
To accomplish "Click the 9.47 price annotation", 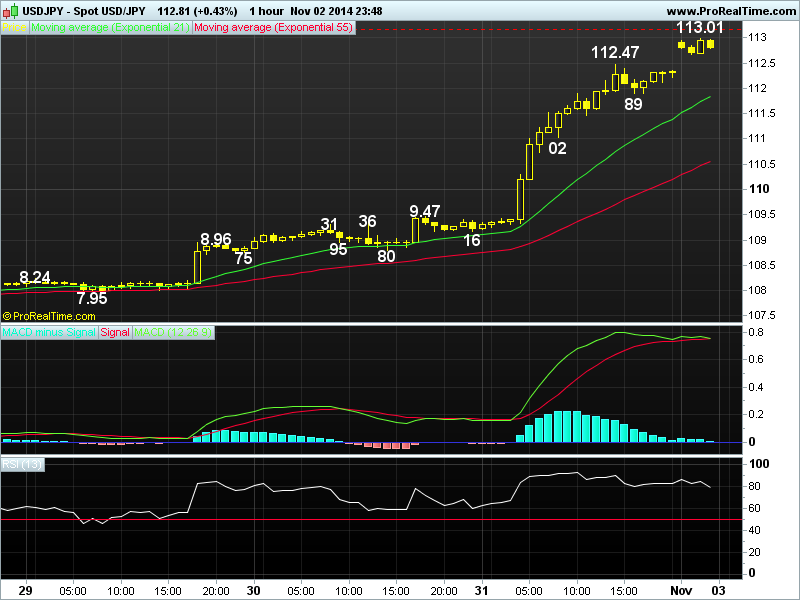I will point(424,211).
